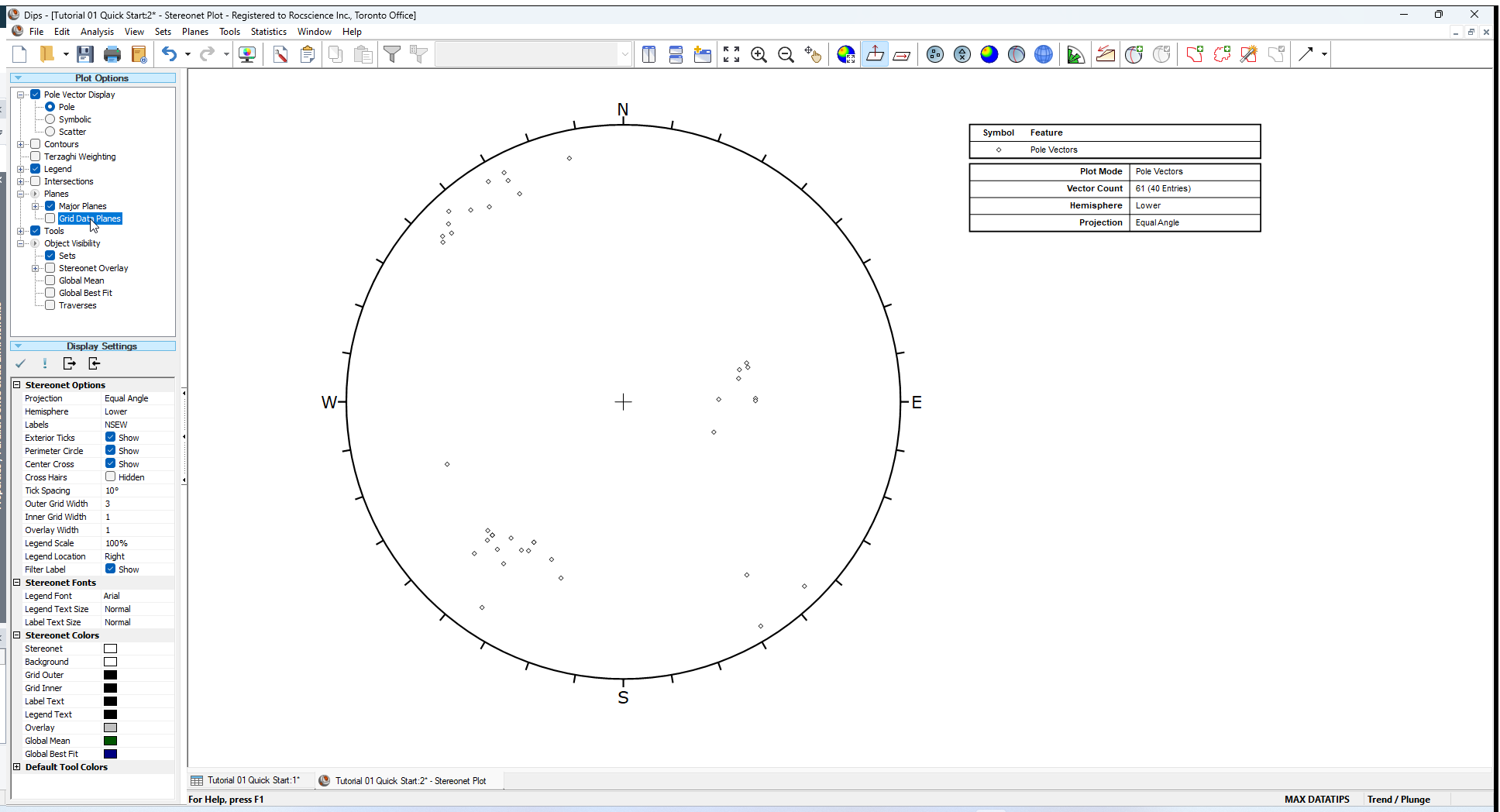Open the Rosette Plot view
This screenshot has height=812, width=1500.
1075,54
